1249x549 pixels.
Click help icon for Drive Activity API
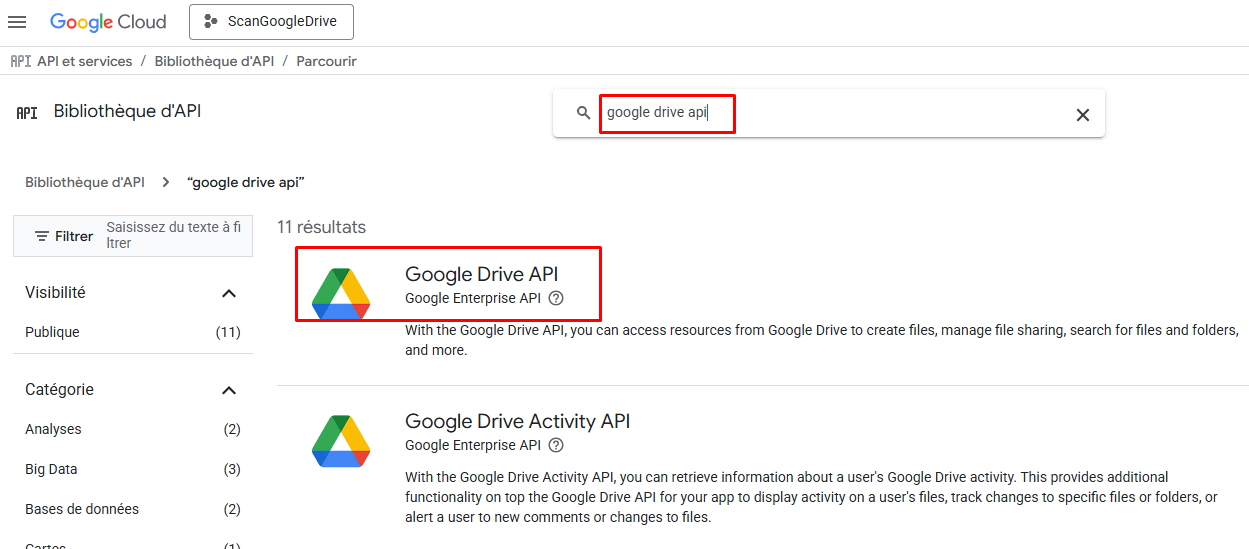556,445
